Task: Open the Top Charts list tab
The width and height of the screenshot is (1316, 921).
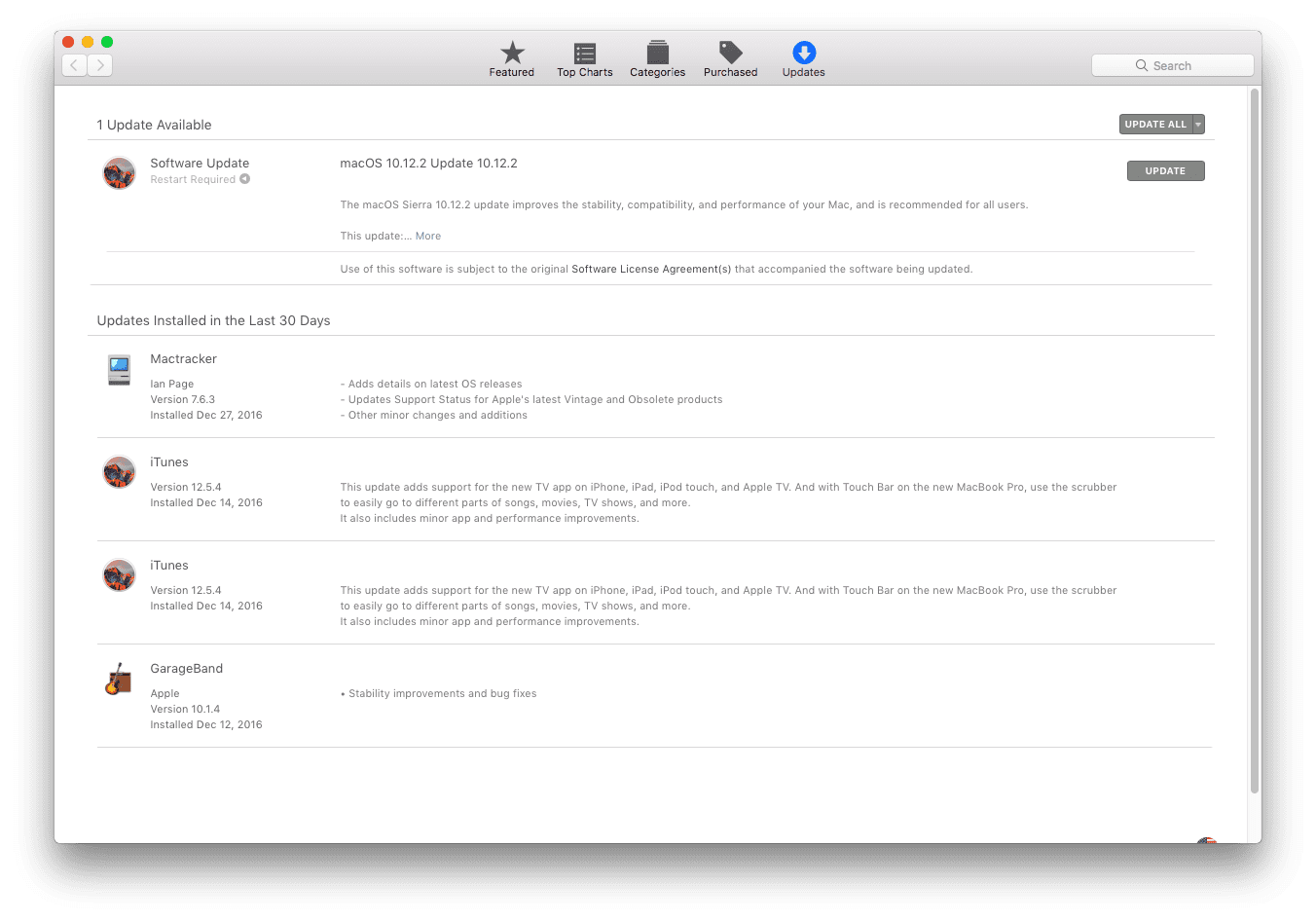Action: pyautogui.click(x=585, y=59)
